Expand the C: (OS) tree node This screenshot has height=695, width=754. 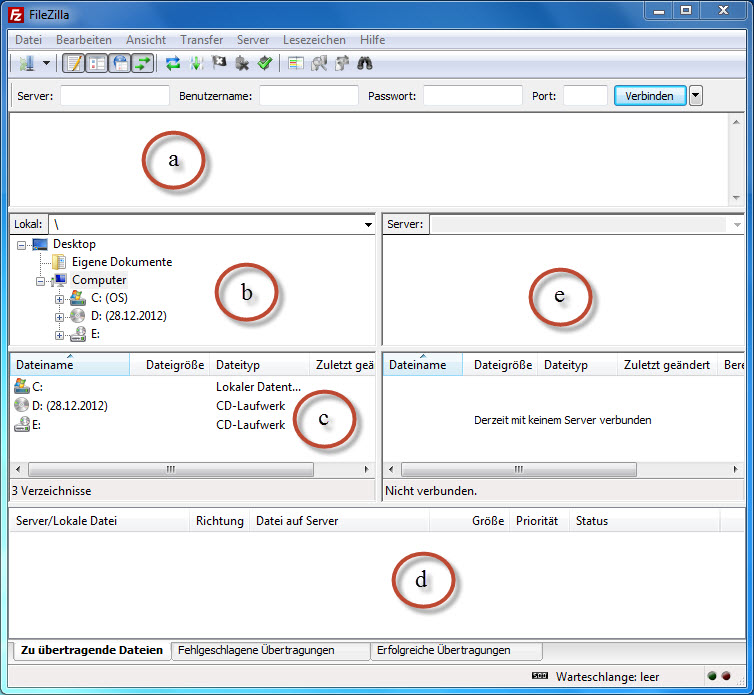[59, 299]
